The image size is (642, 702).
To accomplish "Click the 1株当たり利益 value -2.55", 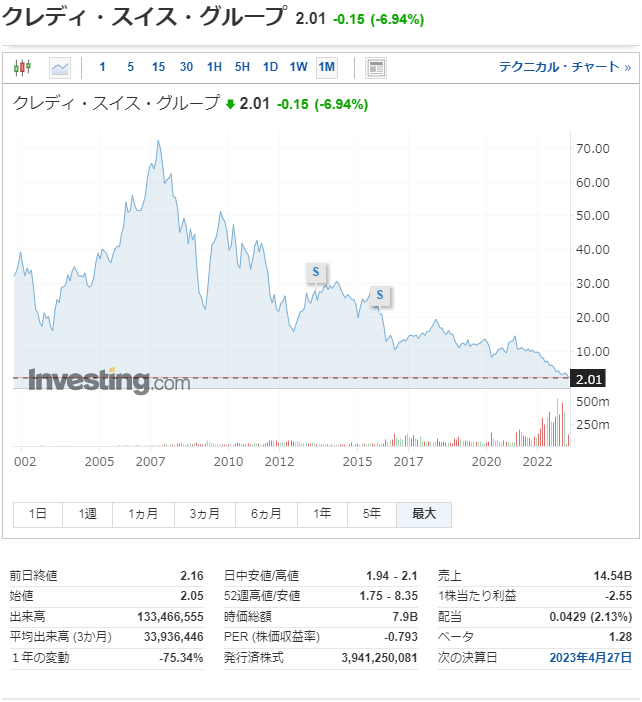I will (618, 596).
